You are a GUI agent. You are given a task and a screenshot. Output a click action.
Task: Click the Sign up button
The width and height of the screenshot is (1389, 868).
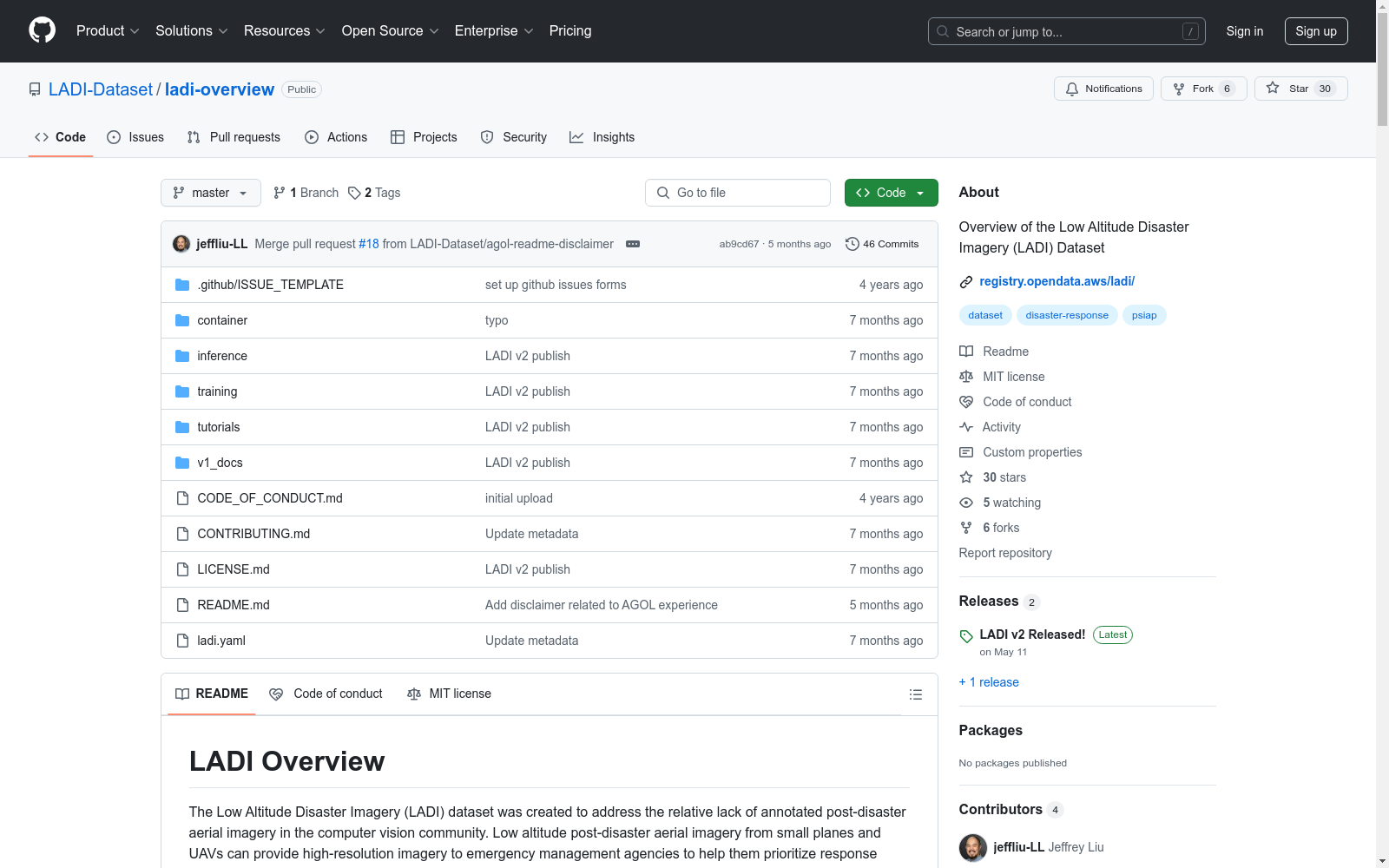tap(1316, 31)
